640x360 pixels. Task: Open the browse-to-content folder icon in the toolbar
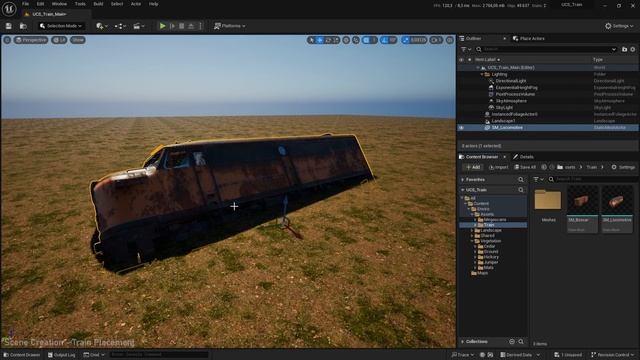click(x=23, y=26)
